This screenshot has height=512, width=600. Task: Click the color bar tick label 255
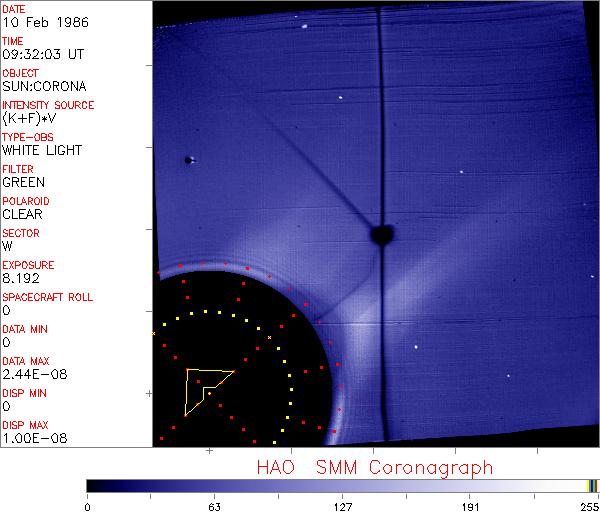click(x=590, y=507)
